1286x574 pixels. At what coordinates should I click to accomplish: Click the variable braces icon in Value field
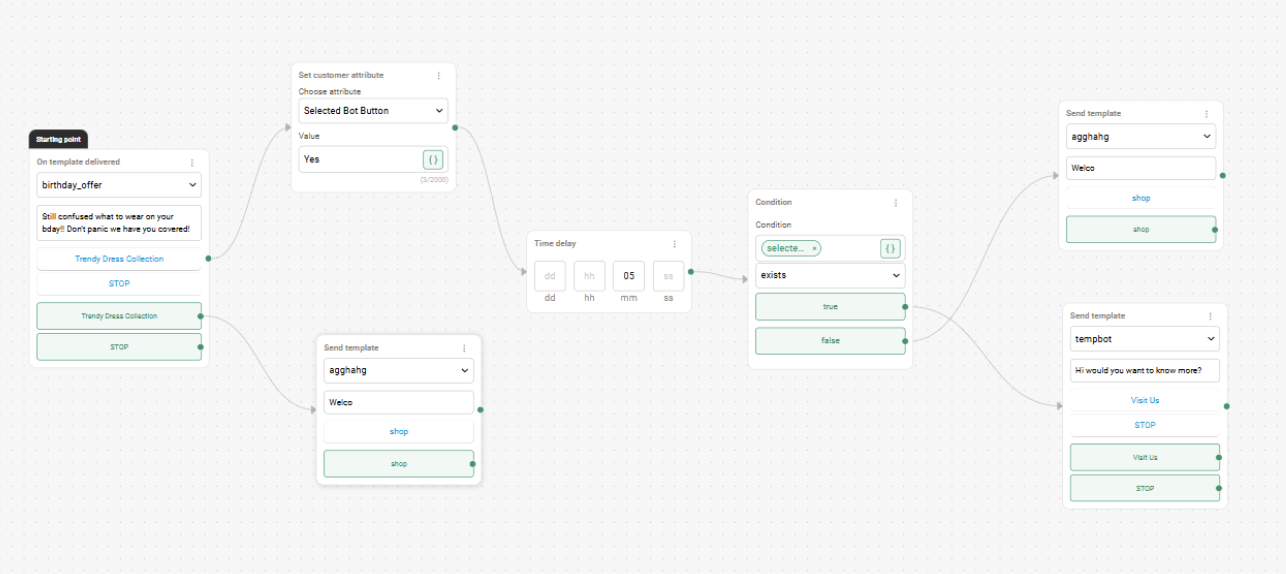pos(433,159)
